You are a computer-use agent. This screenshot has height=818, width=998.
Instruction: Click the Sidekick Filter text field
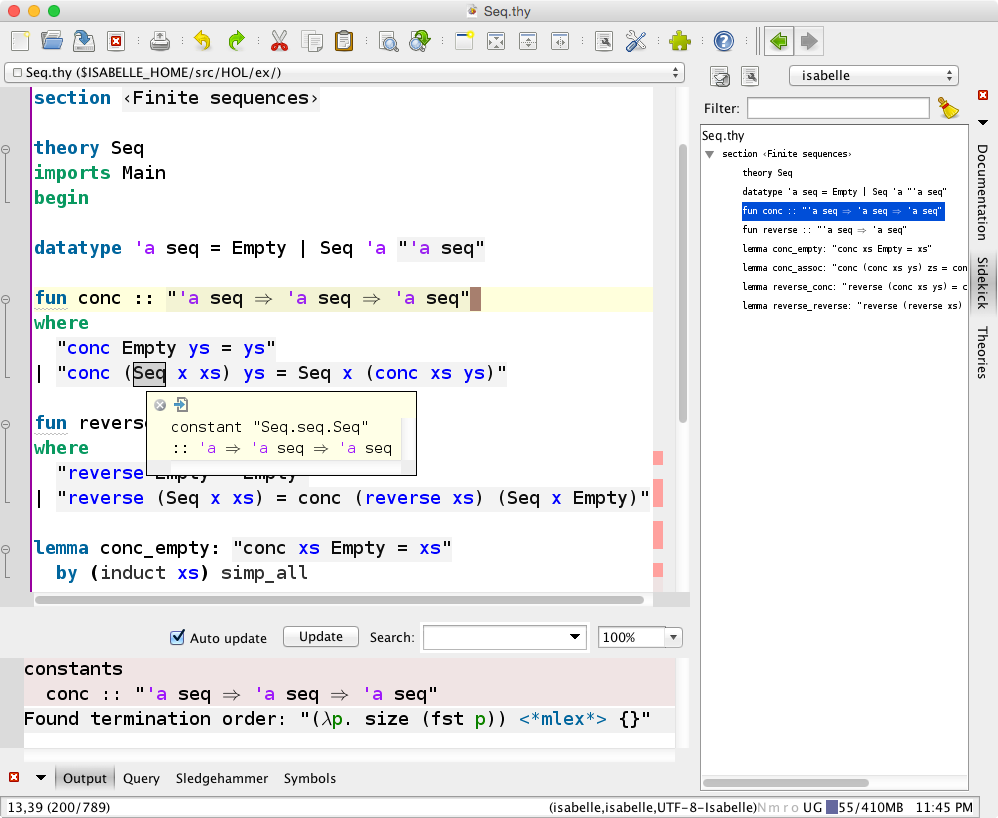point(838,108)
